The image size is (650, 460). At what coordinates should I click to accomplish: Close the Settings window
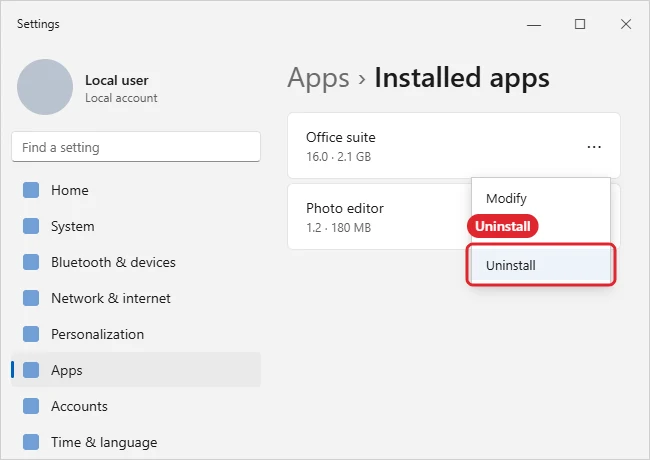pos(626,24)
